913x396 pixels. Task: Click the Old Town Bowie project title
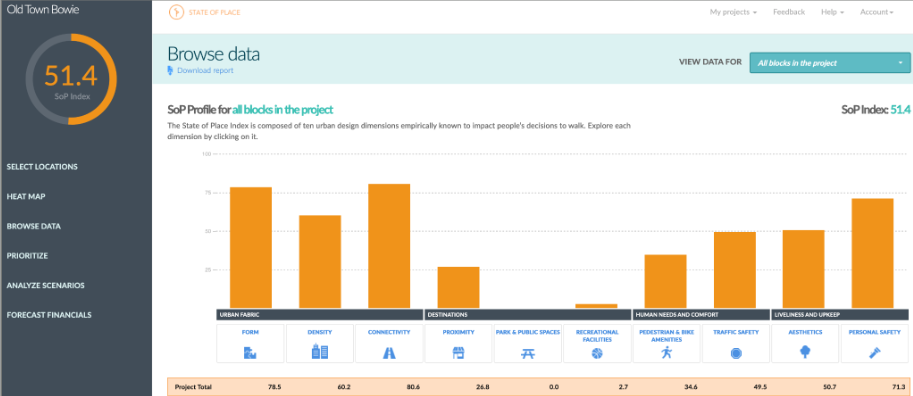[44, 9]
